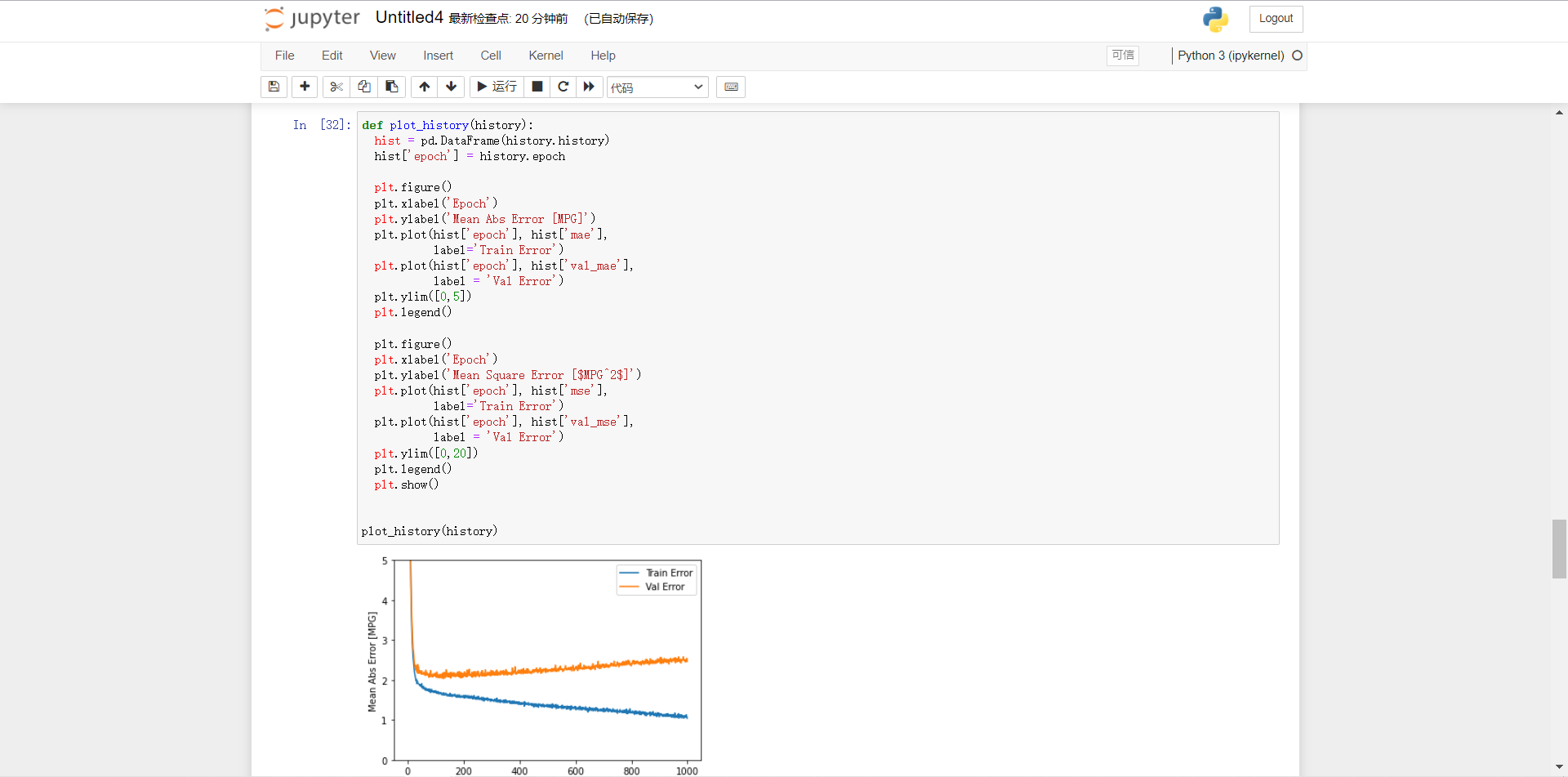Click the scrollbar up arrow
This screenshot has height=777, width=1568.
(x=1559, y=113)
